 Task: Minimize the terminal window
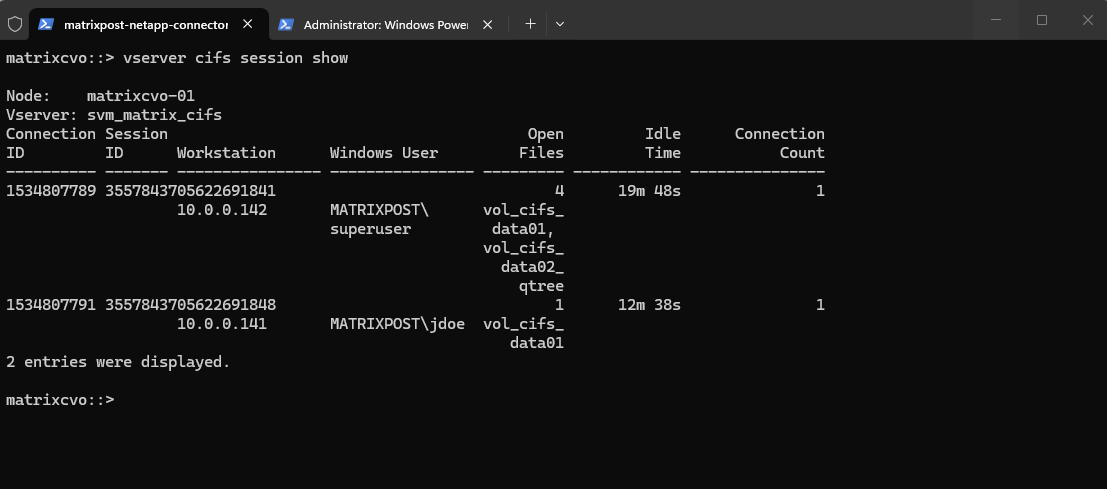click(x=996, y=20)
